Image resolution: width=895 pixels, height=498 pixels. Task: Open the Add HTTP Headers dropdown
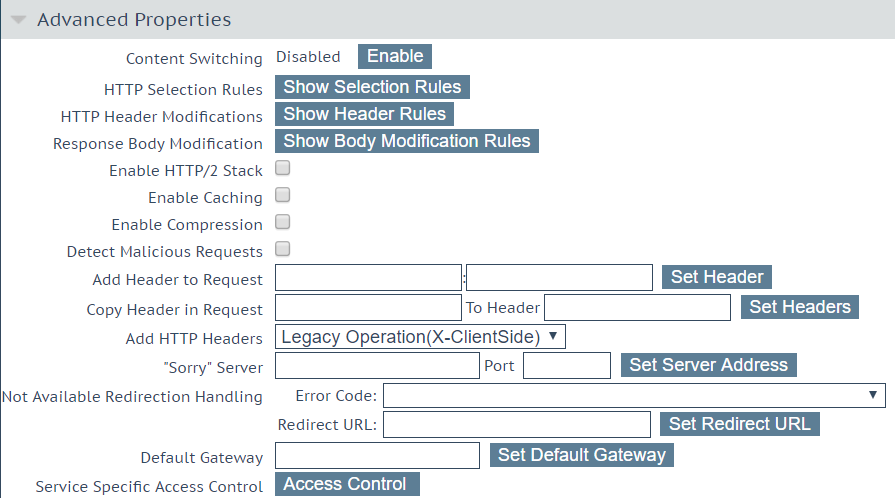420,337
